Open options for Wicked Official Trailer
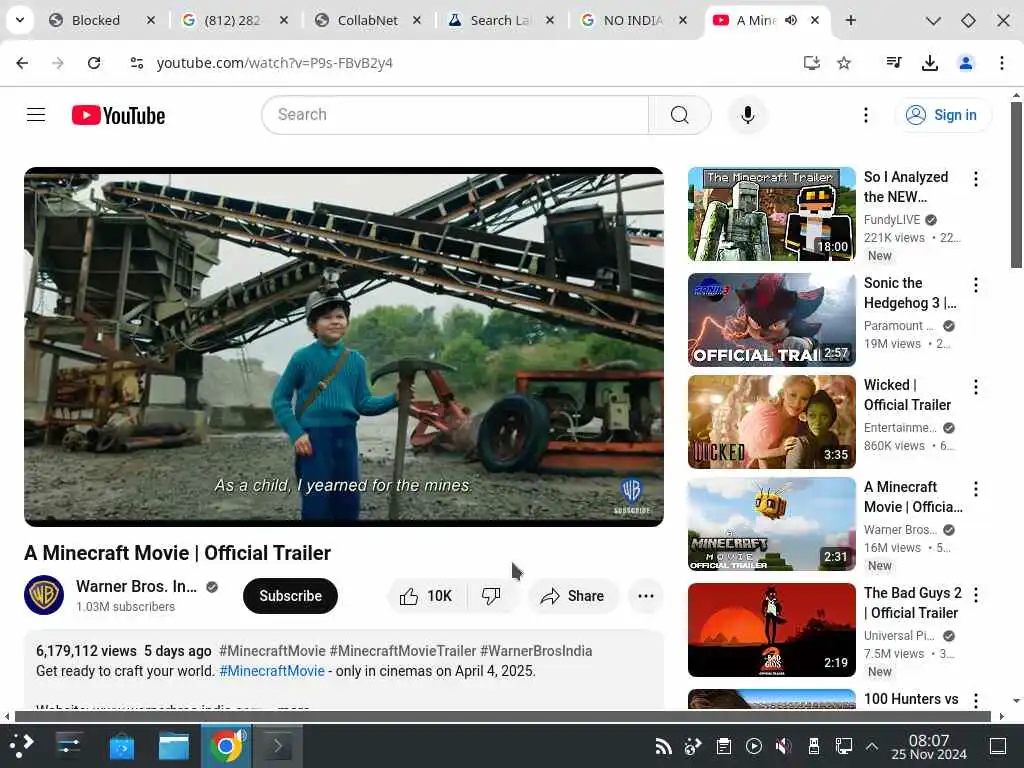This screenshot has height=768, width=1024. pyautogui.click(x=976, y=387)
